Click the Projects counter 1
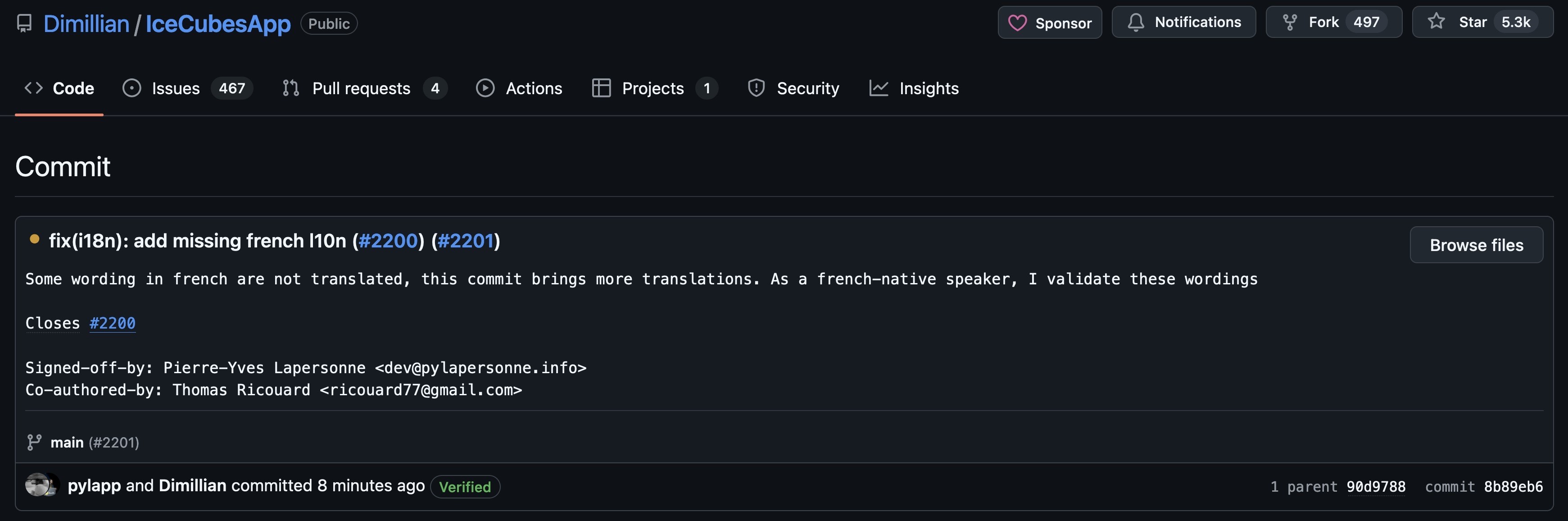Screen dimensions: 1568x521 (707, 88)
